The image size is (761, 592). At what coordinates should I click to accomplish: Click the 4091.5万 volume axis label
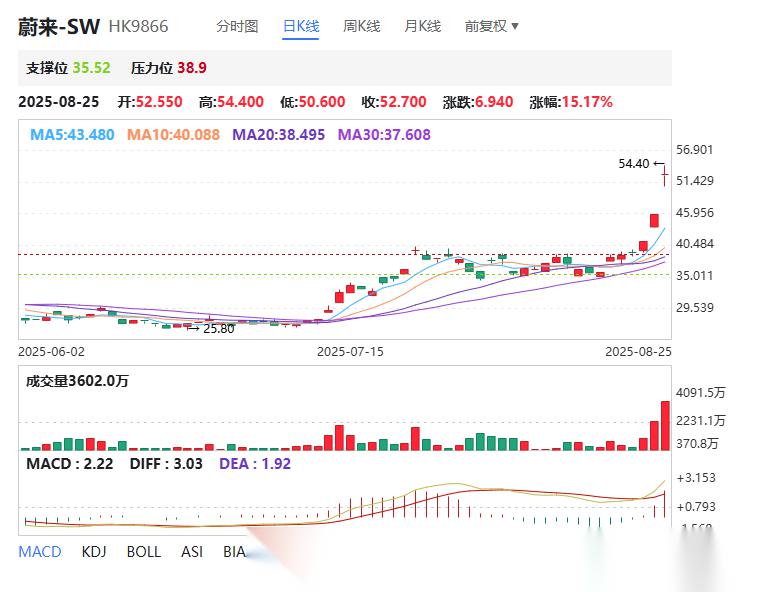700,393
